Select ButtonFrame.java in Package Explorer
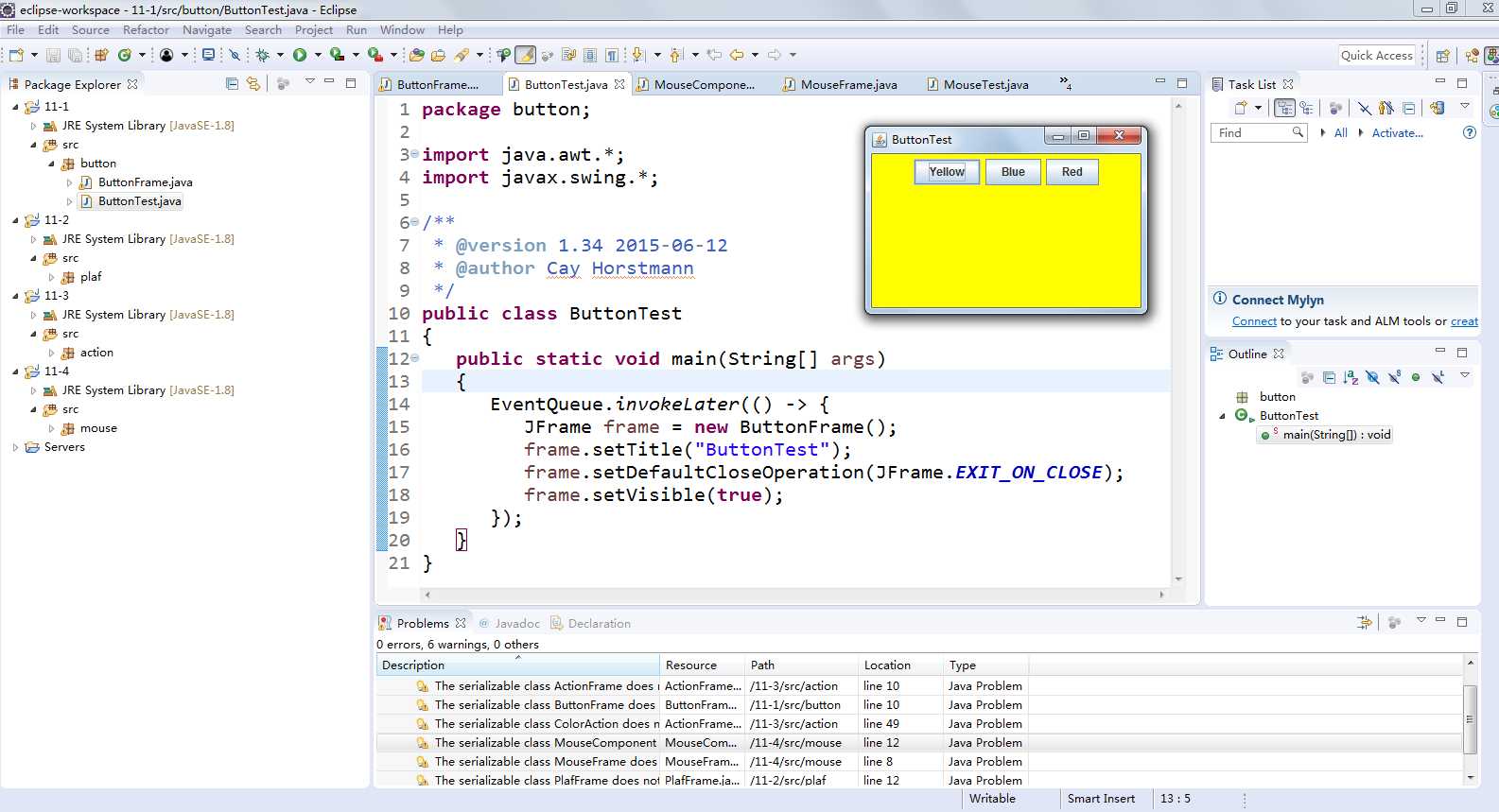Viewport: 1499px width, 812px height. tap(145, 182)
